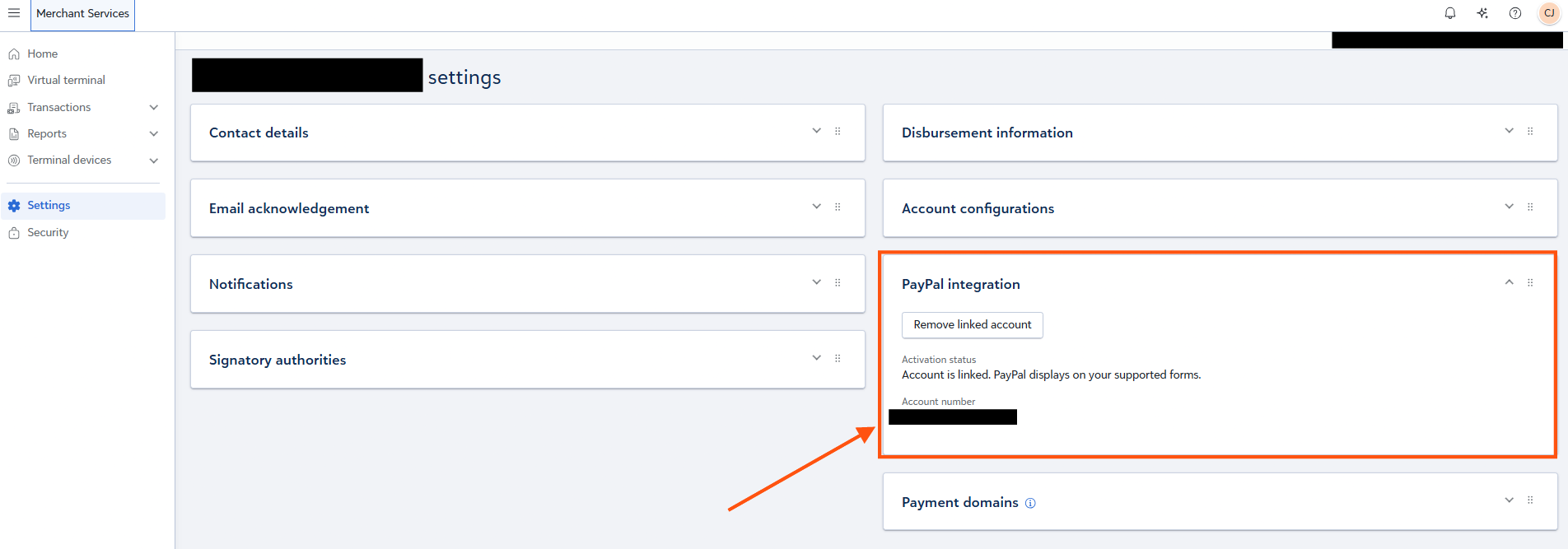
Task: Click the sparkle what's new icon
Action: coord(1482,13)
